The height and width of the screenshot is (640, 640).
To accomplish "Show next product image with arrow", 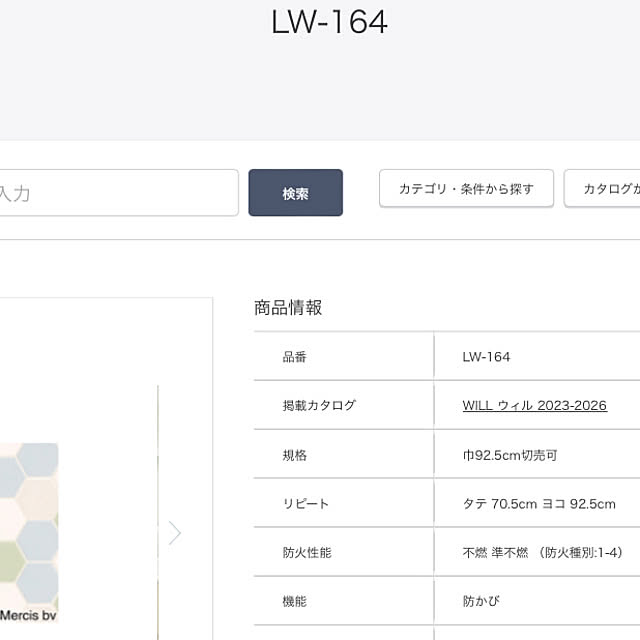I will (175, 533).
